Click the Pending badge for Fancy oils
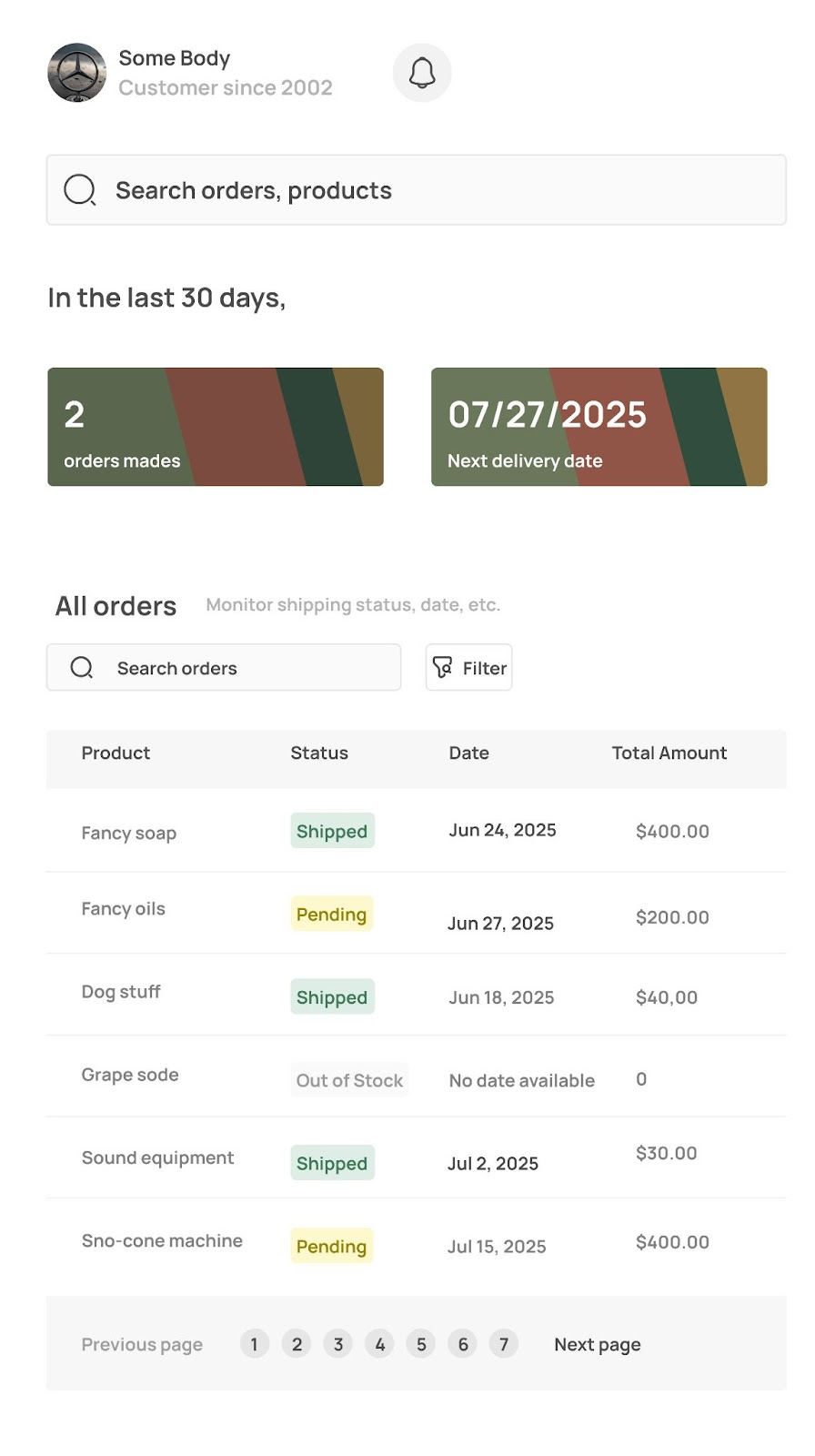Viewport: 815px width, 1456px height. pos(331,914)
